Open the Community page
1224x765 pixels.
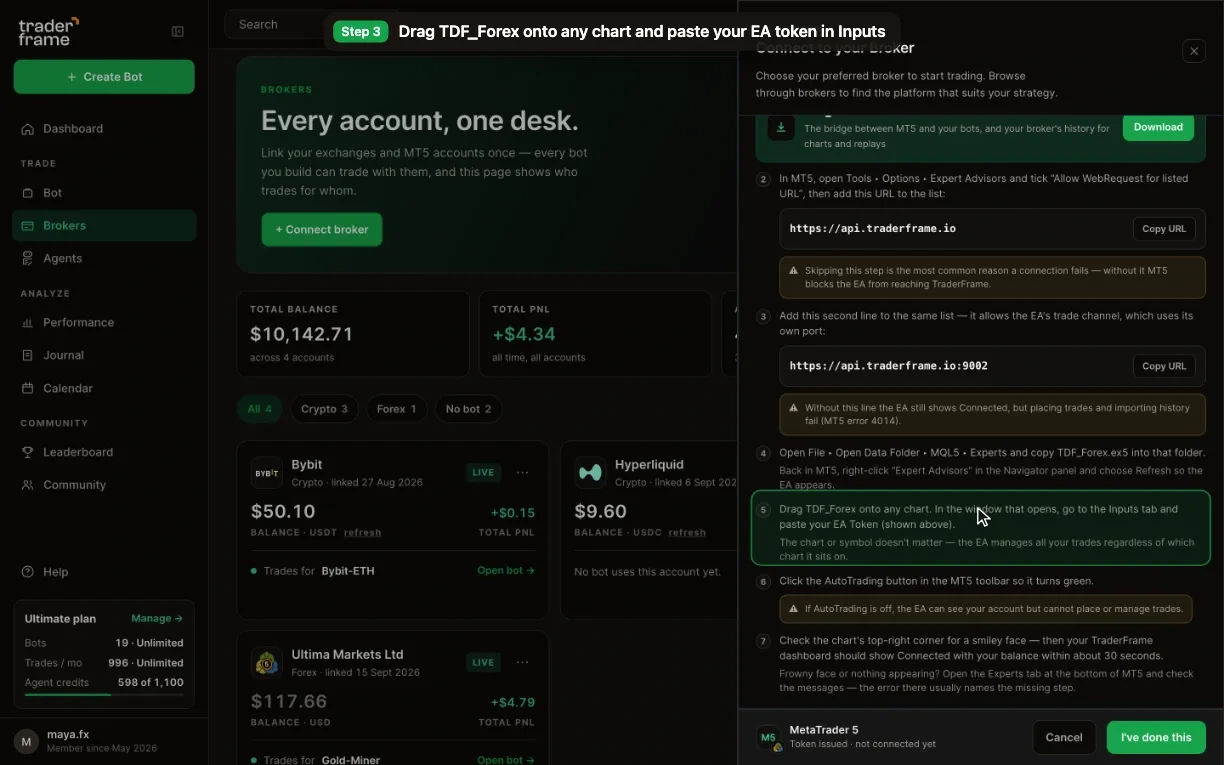104,485
